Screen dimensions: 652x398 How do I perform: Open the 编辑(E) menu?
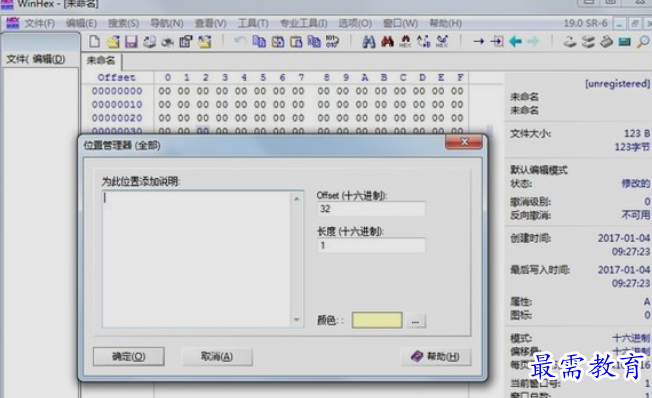(82, 23)
